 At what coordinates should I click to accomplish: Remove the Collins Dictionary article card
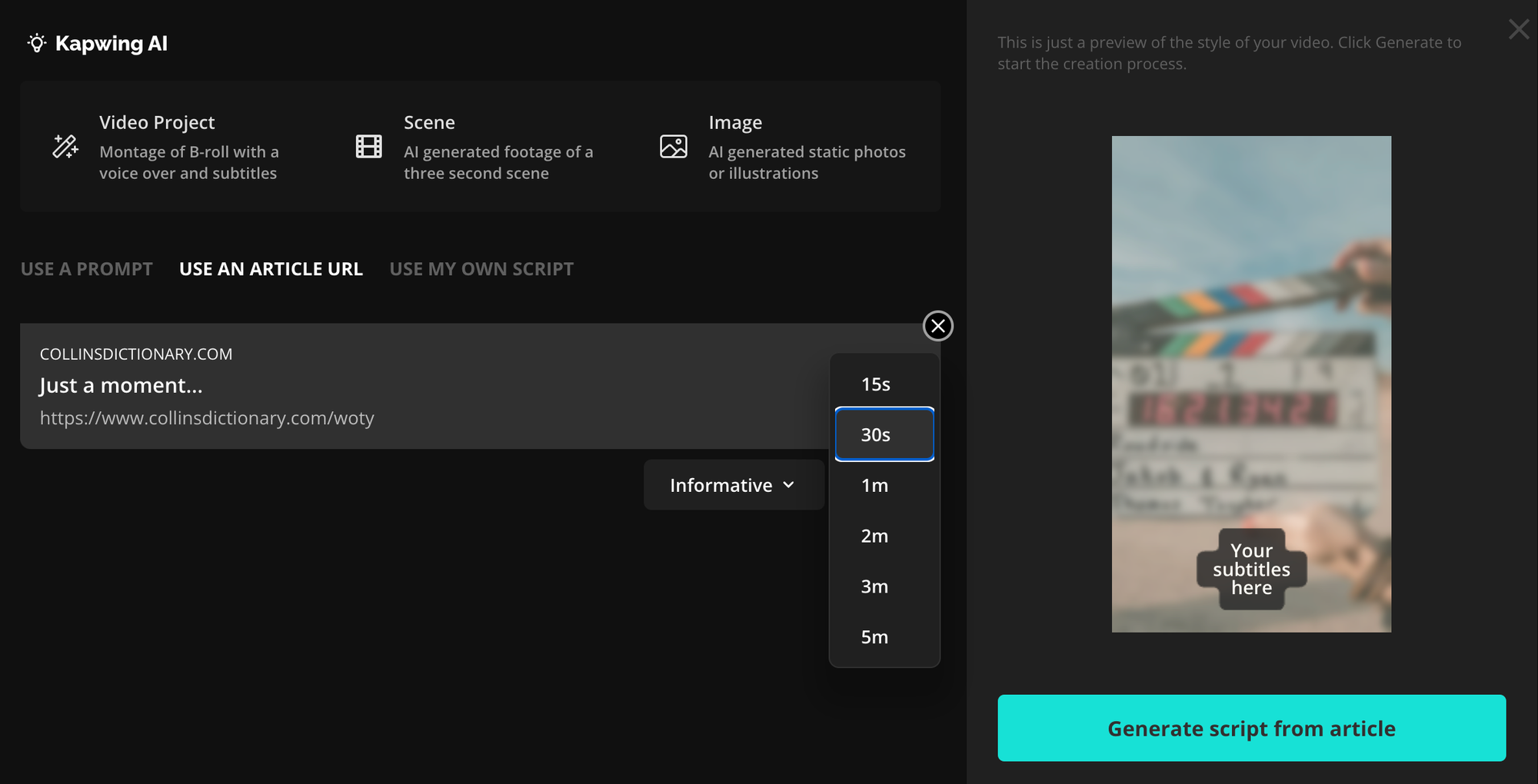coord(938,326)
